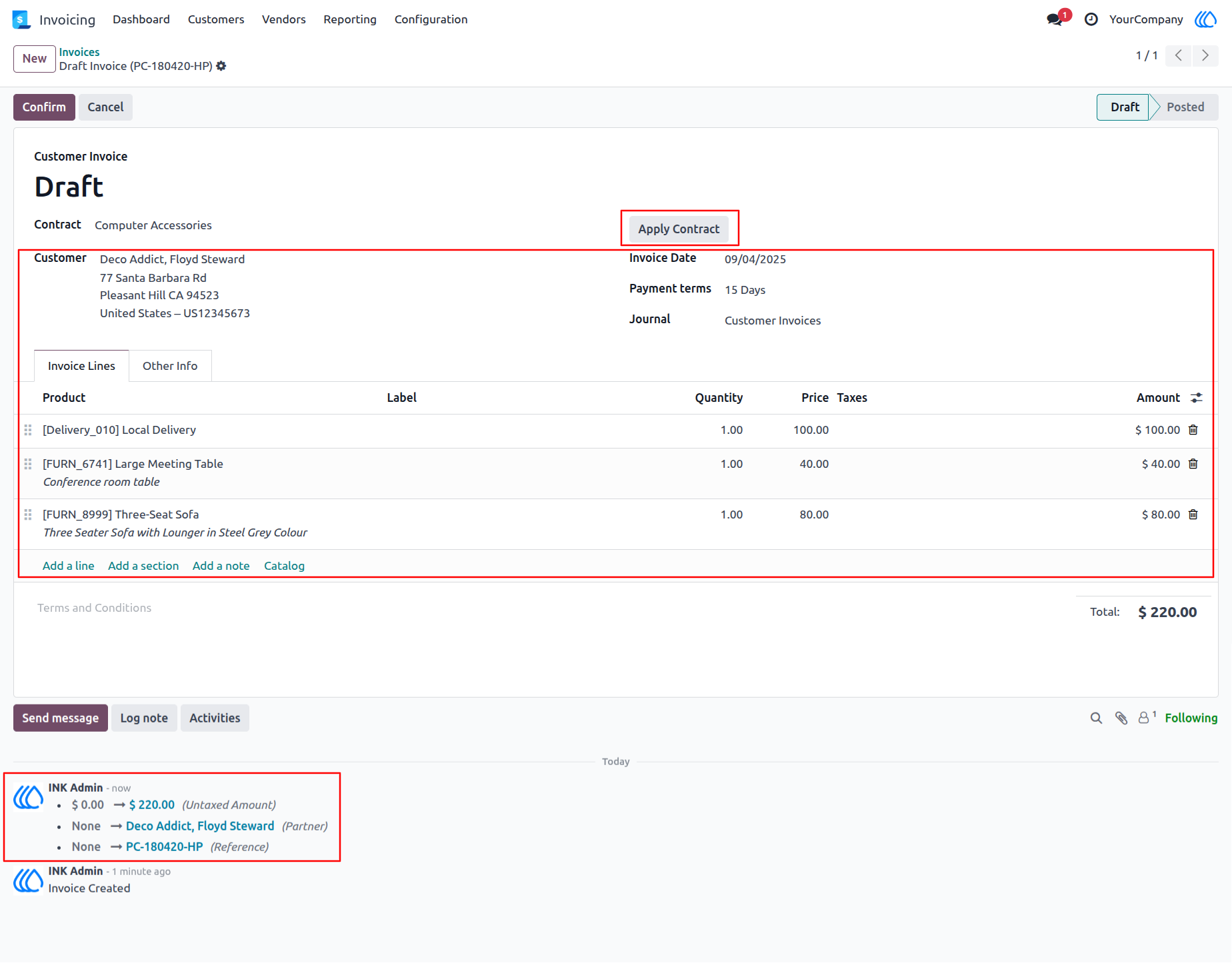The height and width of the screenshot is (963, 1232).
Task: Open the Vendors menu
Action: coord(284,19)
